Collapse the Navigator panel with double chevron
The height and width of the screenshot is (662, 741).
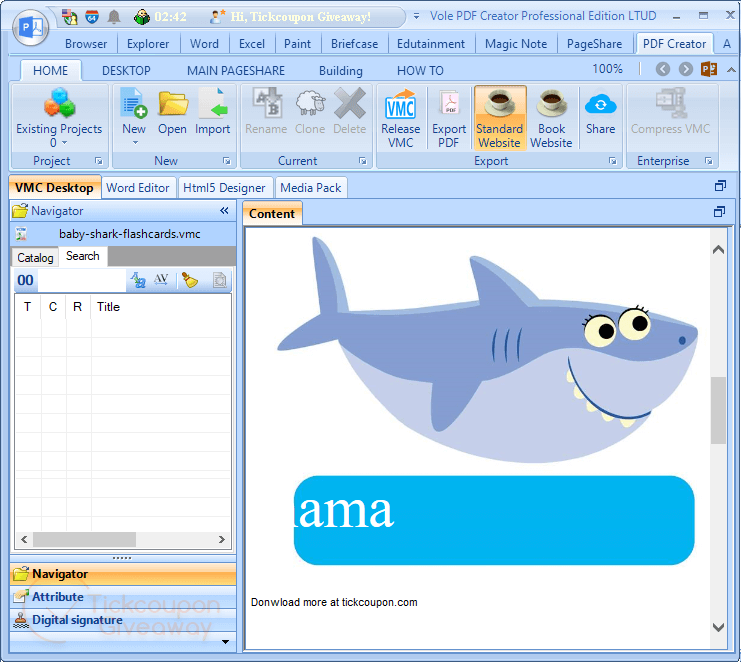coord(224,211)
